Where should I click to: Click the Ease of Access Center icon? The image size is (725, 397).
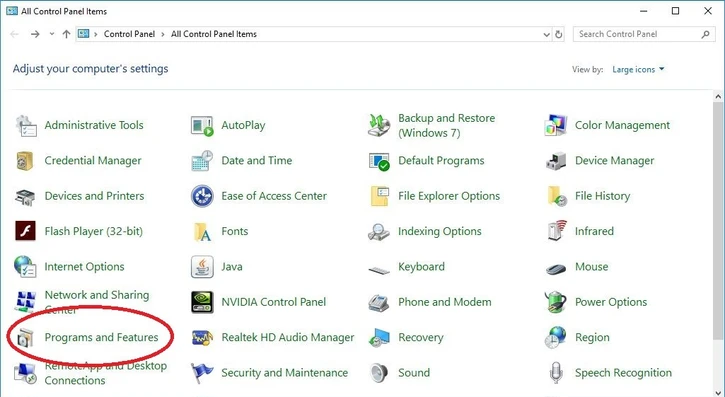(x=202, y=196)
